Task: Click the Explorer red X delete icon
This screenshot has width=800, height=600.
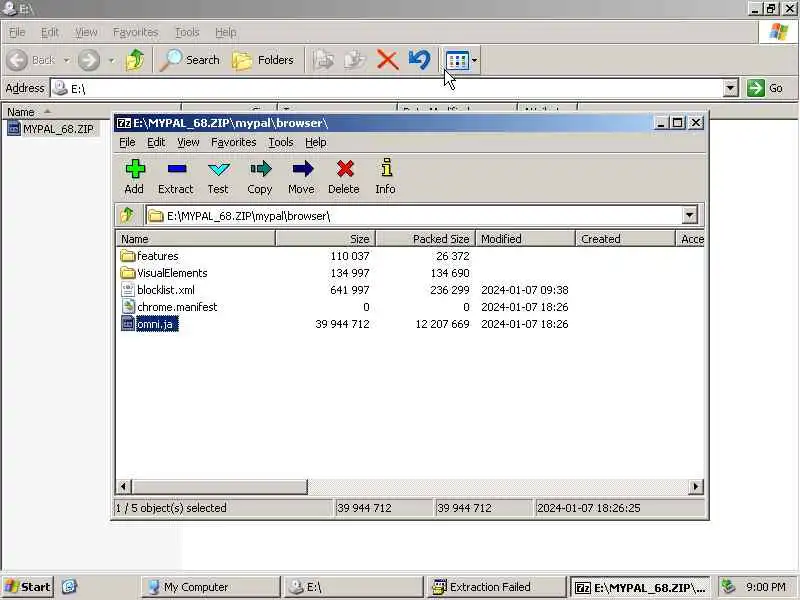Action: tap(388, 60)
